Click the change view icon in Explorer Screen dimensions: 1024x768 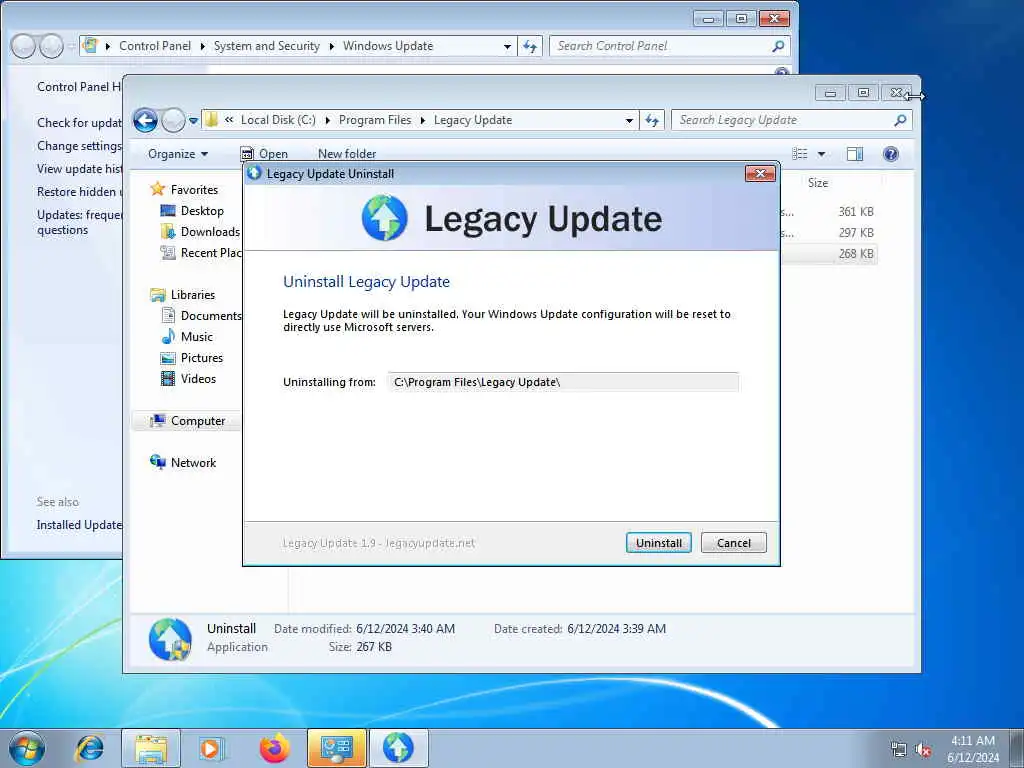(800, 154)
